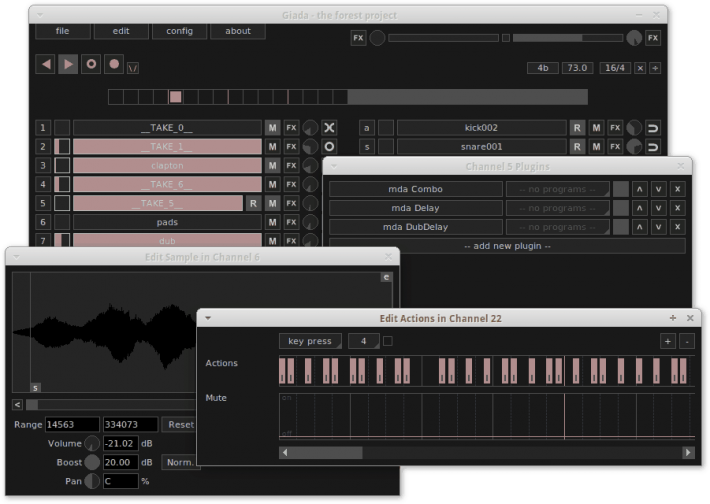Mute channel __TAKE_1__
Viewport: 710px width, 504px height.
pos(272,147)
